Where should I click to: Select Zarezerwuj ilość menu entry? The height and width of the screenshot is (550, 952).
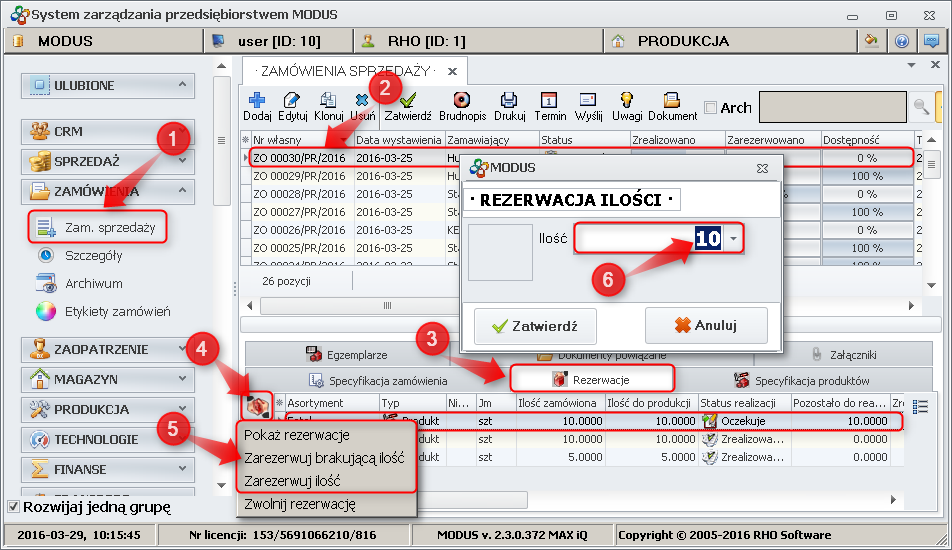coord(292,481)
